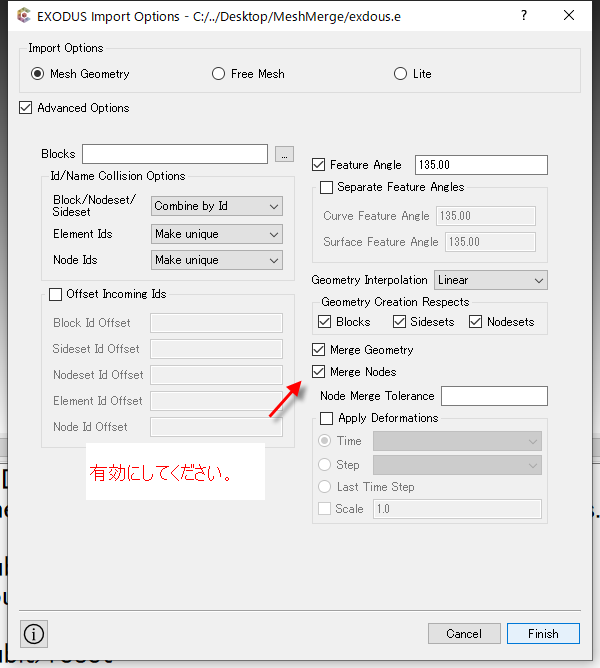Click the Blocks text input field
The width and height of the screenshot is (600, 668).
coord(175,154)
